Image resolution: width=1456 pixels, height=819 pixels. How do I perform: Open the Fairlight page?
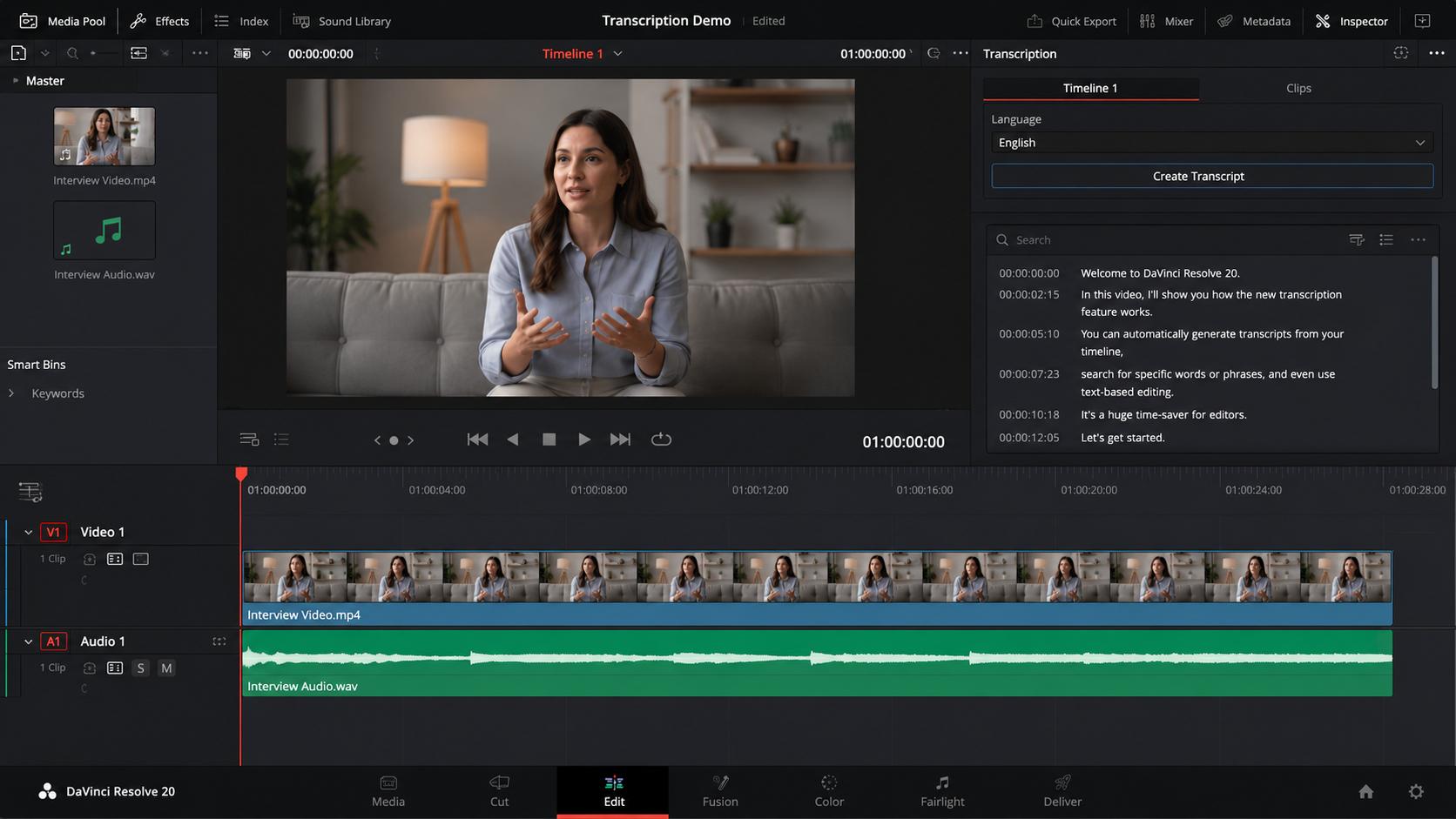click(x=942, y=791)
